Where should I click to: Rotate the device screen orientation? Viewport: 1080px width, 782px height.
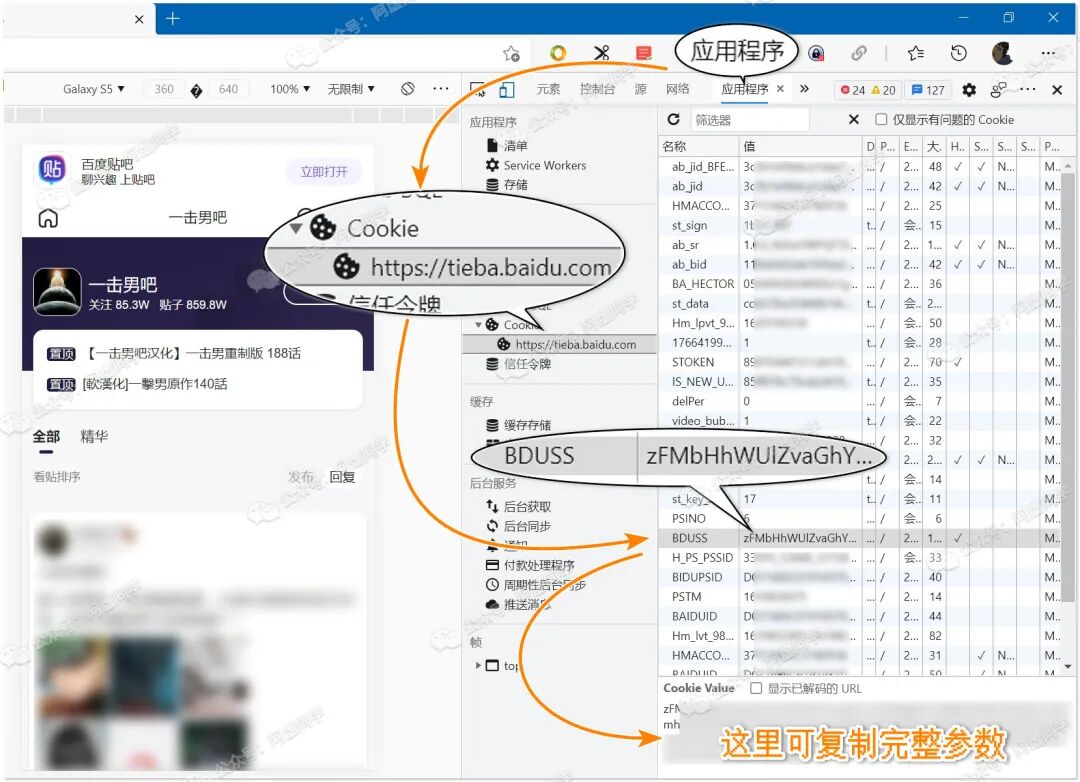click(x=408, y=88)
